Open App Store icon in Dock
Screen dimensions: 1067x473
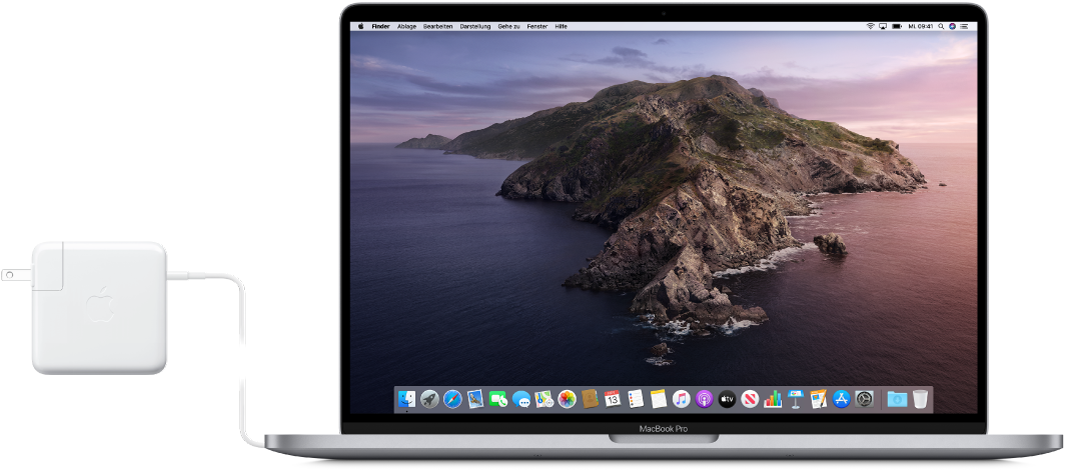pos(842,399)
